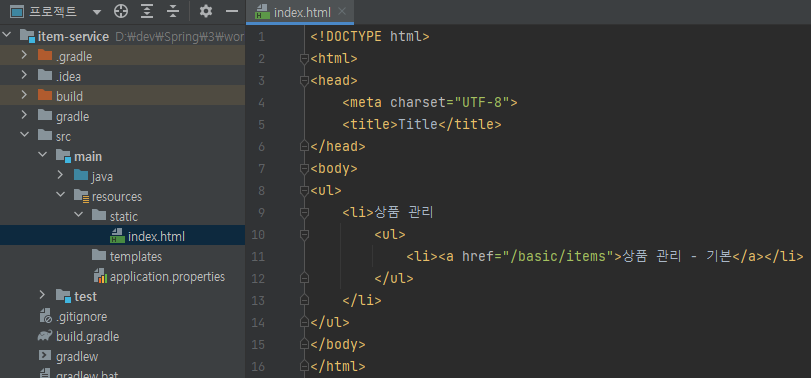Select the resources folder icon
Screen dimensions: 811x378
(81, 196)
